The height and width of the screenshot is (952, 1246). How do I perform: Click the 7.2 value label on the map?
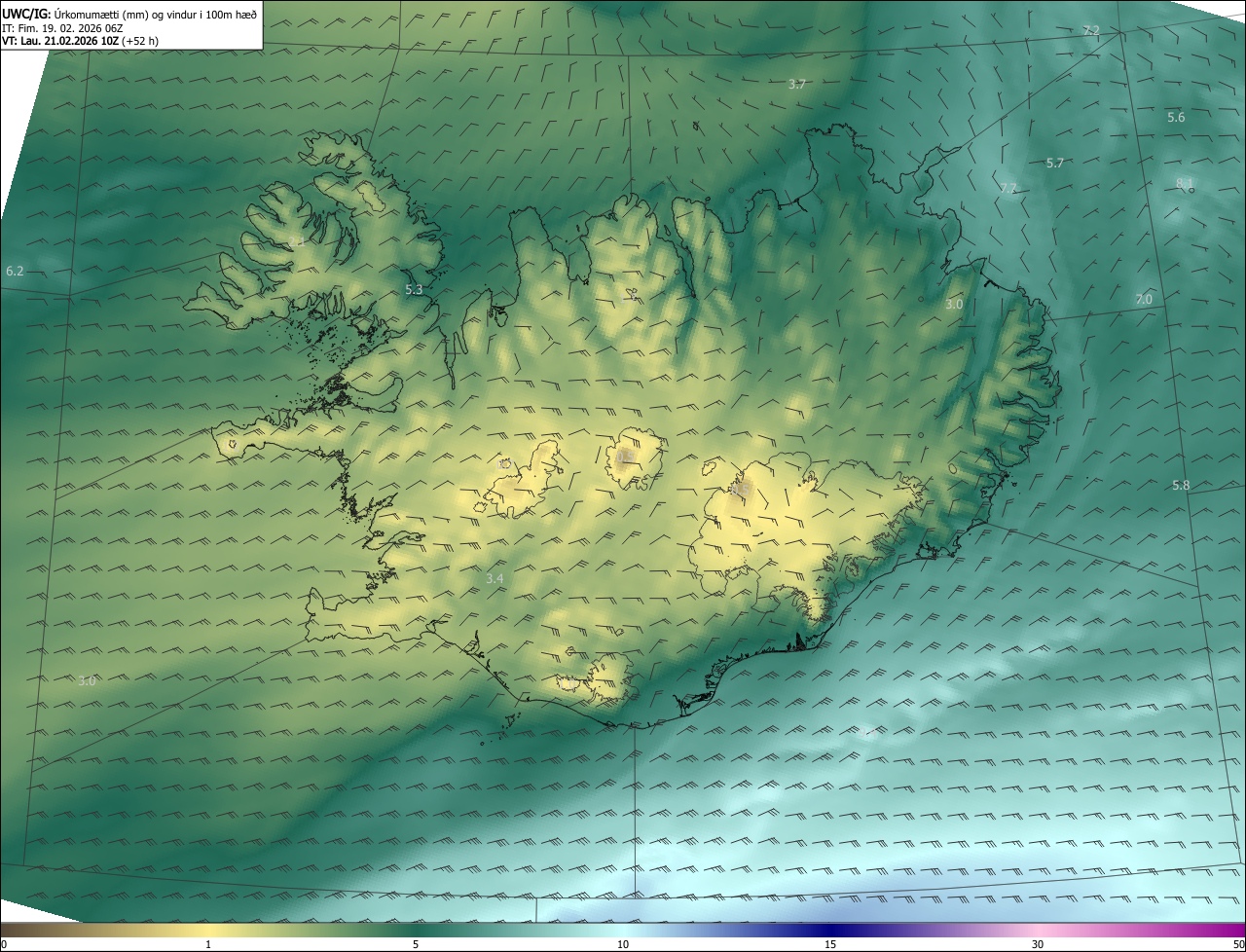pyautogui.click(x=1091, y=31)
